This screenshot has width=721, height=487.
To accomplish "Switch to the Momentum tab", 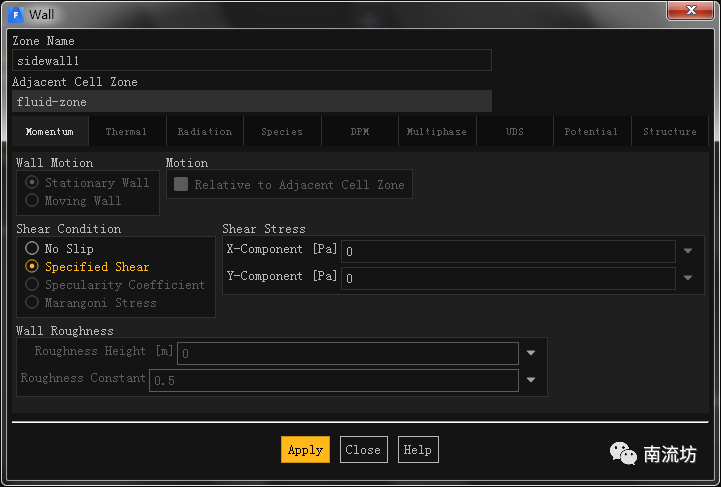I will coord(50,132).
